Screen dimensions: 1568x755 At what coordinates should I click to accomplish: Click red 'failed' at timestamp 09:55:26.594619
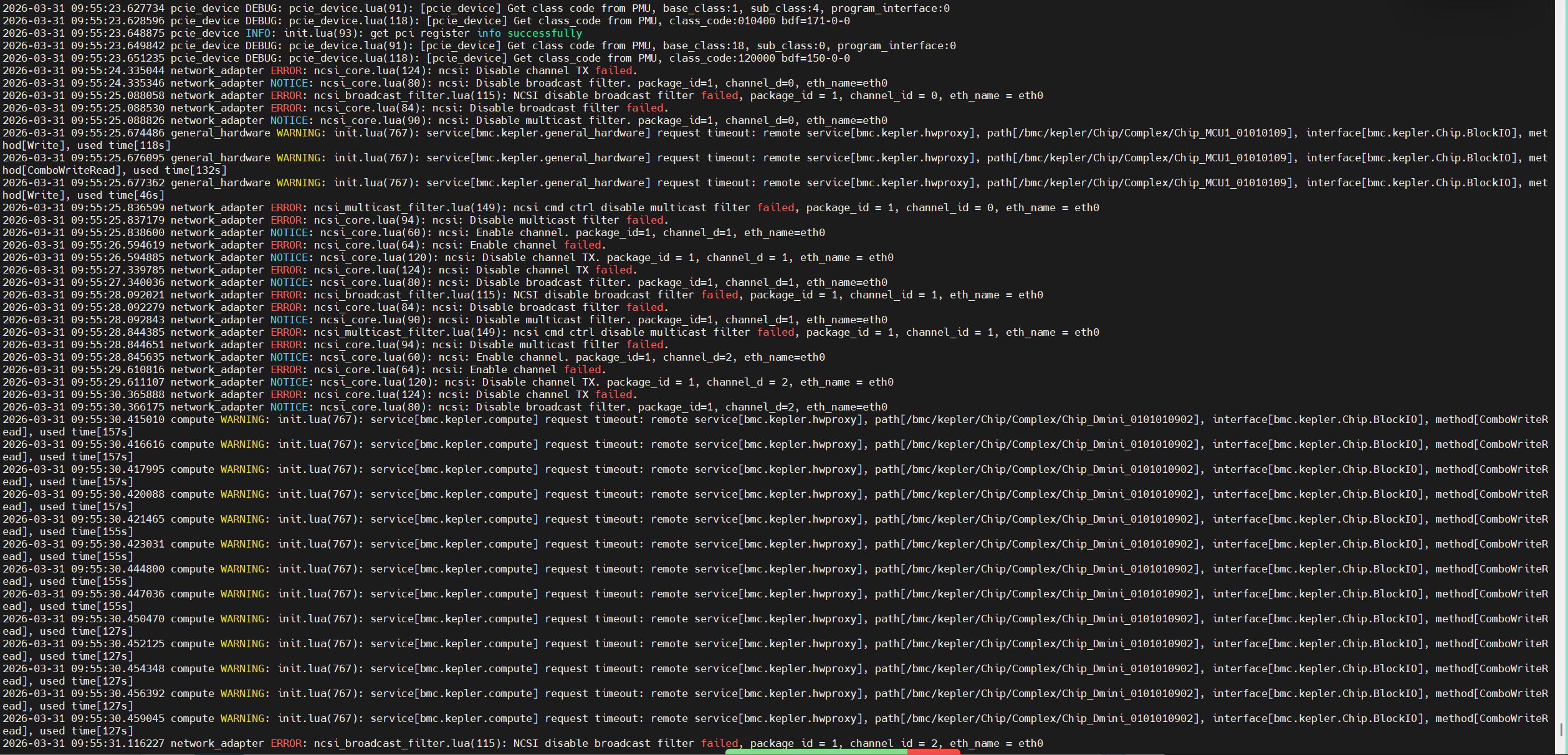(x=582, y=245)
